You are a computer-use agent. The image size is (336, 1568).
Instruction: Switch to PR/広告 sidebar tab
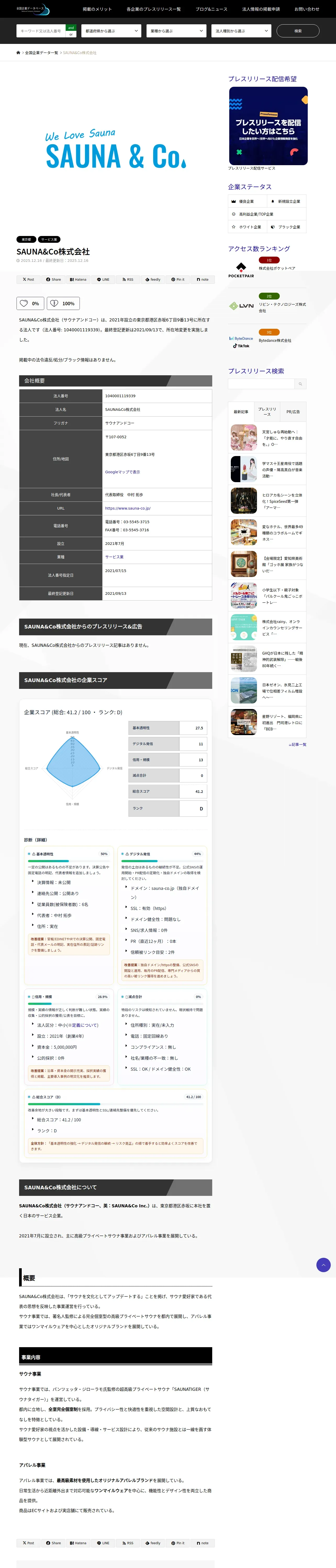tap(293, 412)
